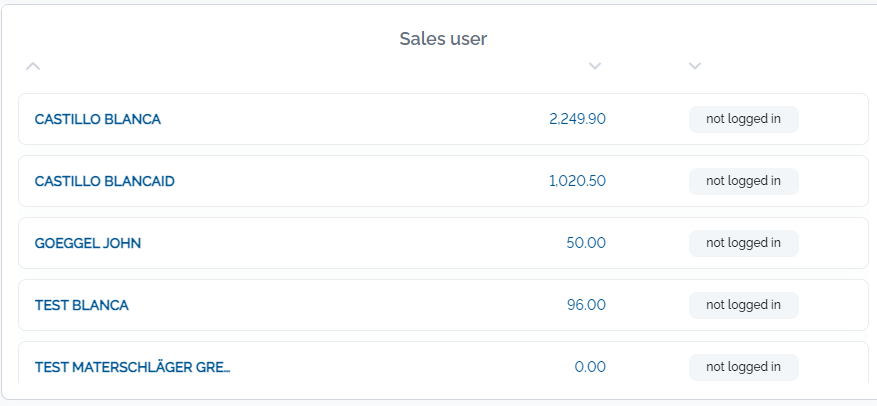Open the CASTILLO BLANCAID sales user
Screen dimensions: 877x406
pyautogui.click(x=105, y=181)
